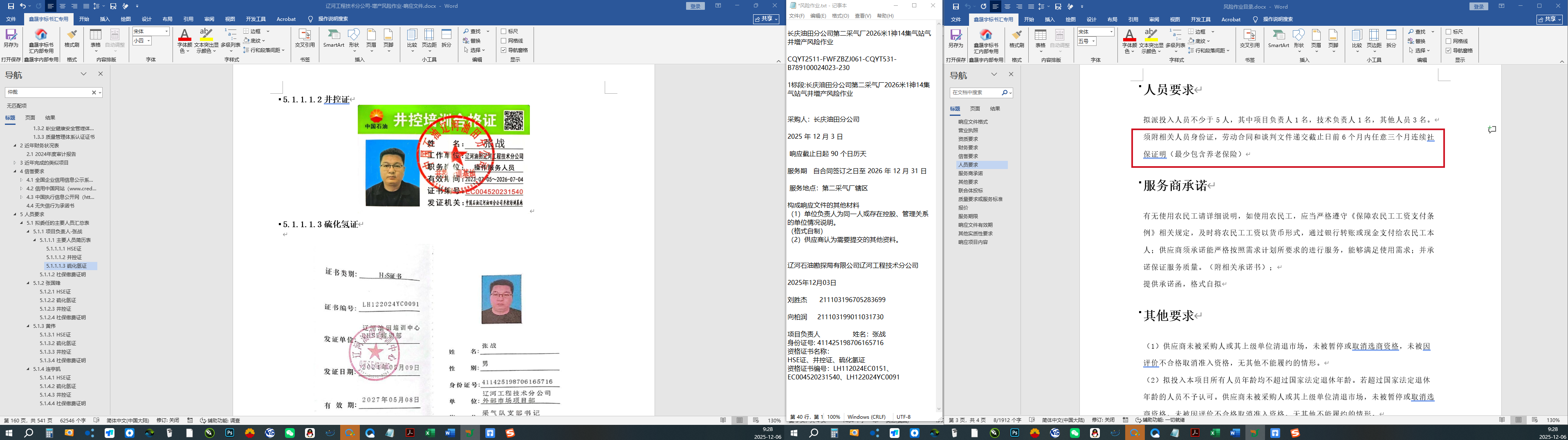Click 格式刷 brush in right Word window
Image resolution: width=1568 pixels, height=440 pixels.
point(1016,38)
